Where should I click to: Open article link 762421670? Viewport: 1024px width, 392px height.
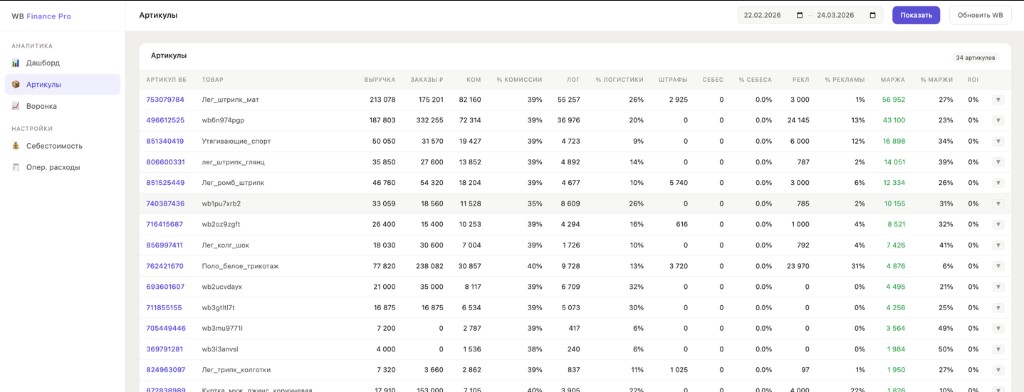pos(165,266)
